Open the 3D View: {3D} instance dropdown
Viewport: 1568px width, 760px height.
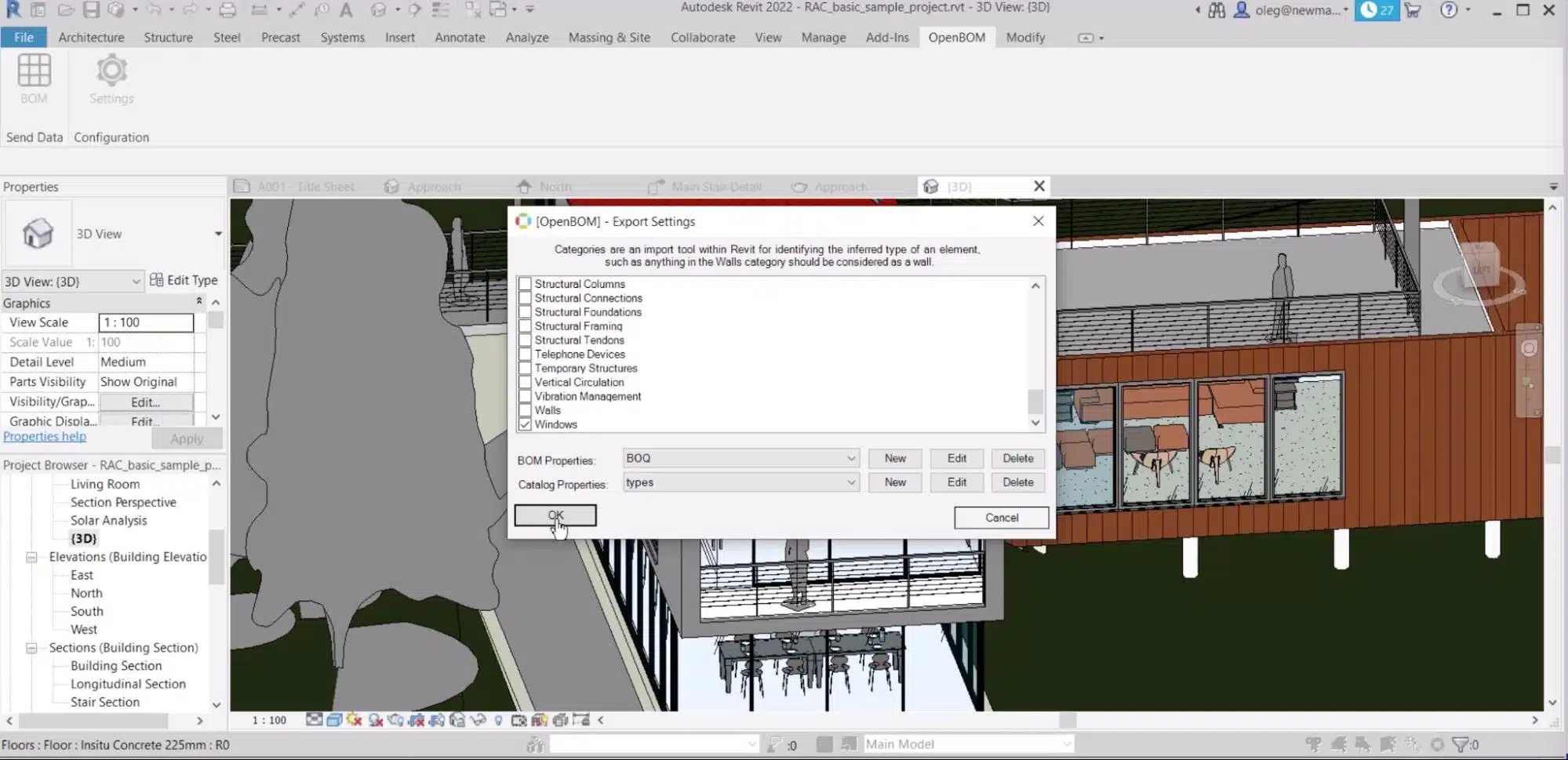coord(73,282)
